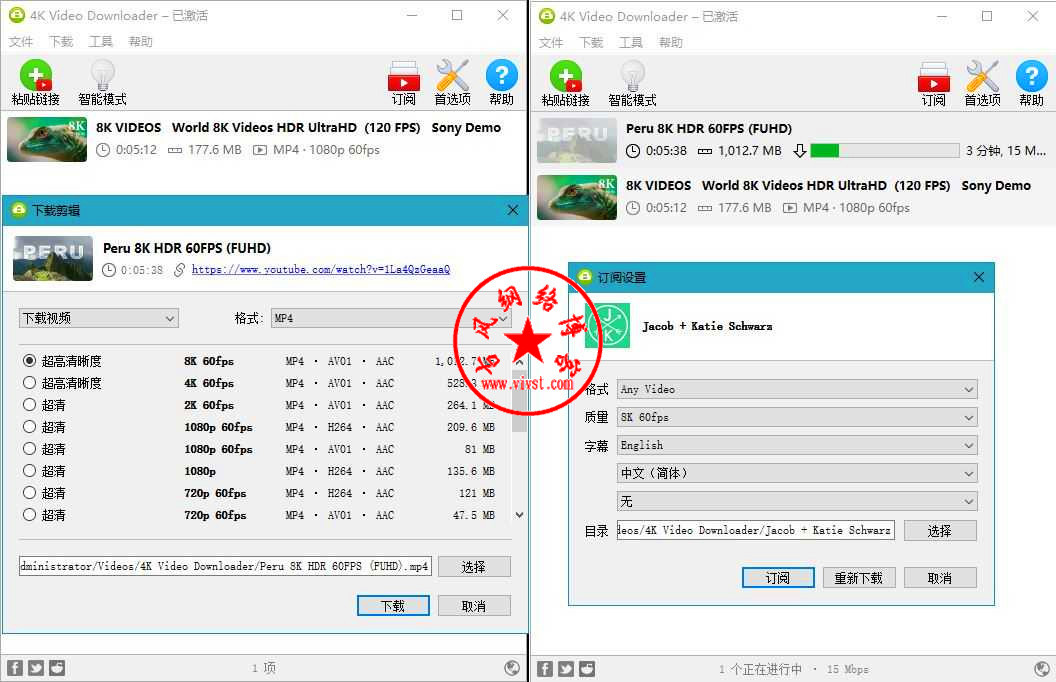Open 文件 menu in right window
1056x682 pixels.
click(x=550, y=42)
